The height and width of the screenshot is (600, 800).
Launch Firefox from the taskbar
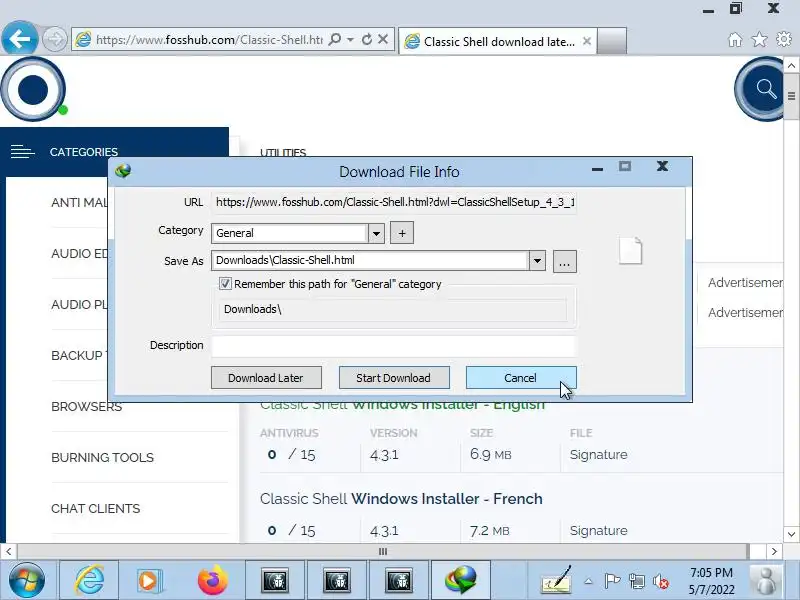213,580
